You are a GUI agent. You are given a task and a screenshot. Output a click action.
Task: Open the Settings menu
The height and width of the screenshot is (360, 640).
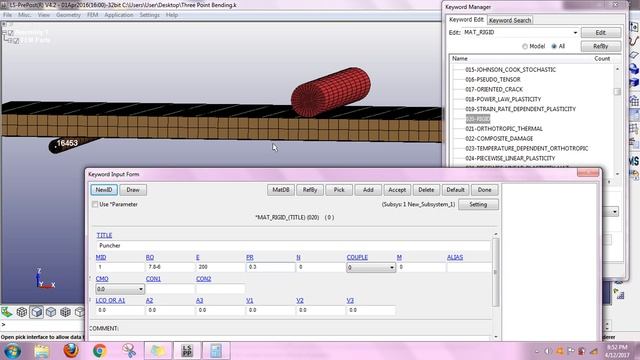pos(150,15)
